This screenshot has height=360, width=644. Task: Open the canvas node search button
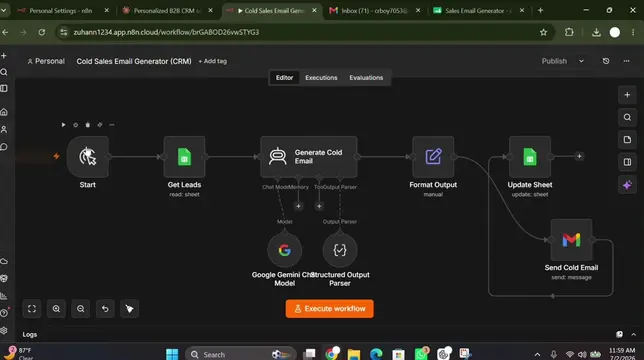(627, 117)
